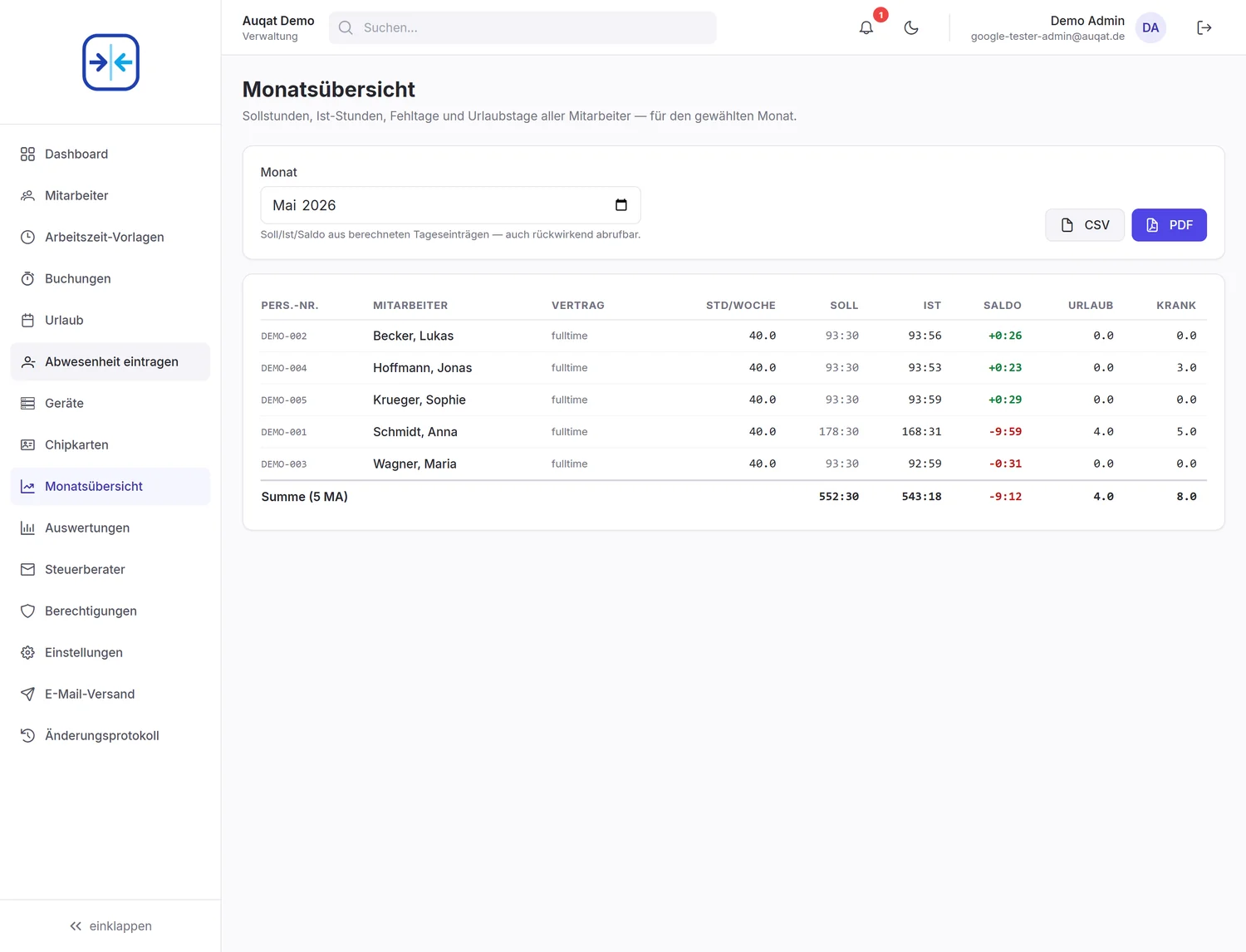Image resolution: width=1246 pixels, height=952 pixels.
Task: Download the PDF report
Action: click(1169, 225)
